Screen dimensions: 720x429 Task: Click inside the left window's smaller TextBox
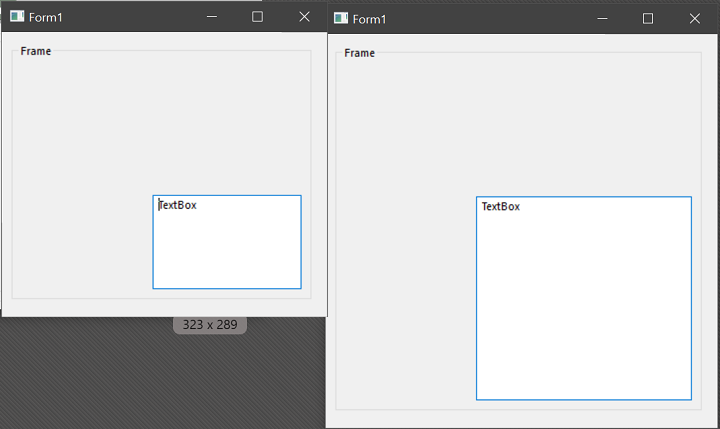[x=227, y=250]
